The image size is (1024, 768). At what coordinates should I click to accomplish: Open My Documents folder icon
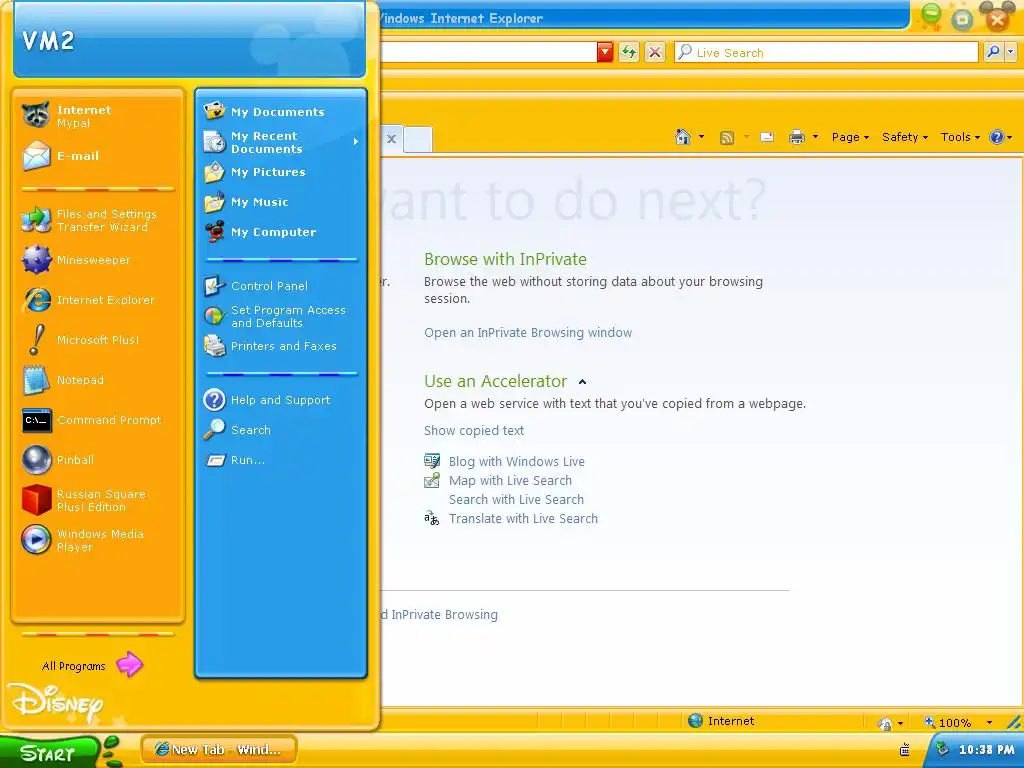(214, 112)
